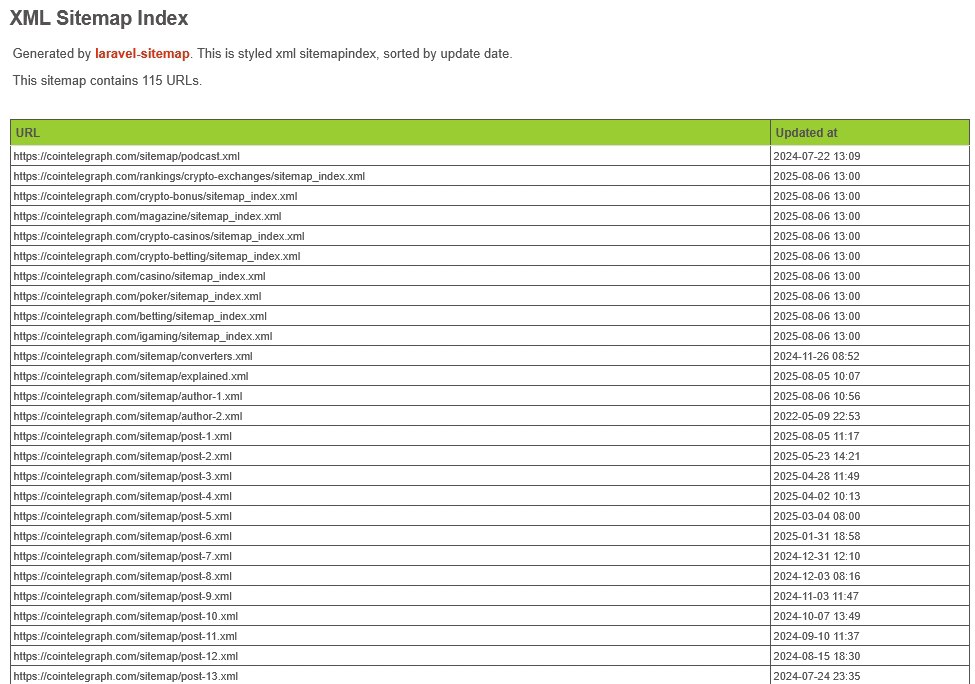Open the sitemap/post-12.xml link
The image size is (975, 684).
[126, 655]
